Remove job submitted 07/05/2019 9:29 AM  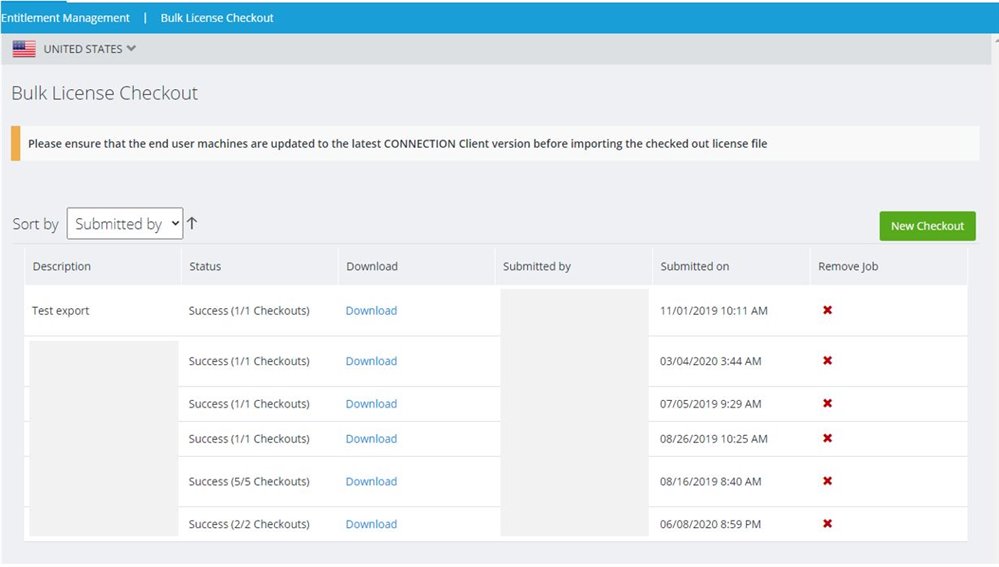pyautogui.click(x=827, y=404)
